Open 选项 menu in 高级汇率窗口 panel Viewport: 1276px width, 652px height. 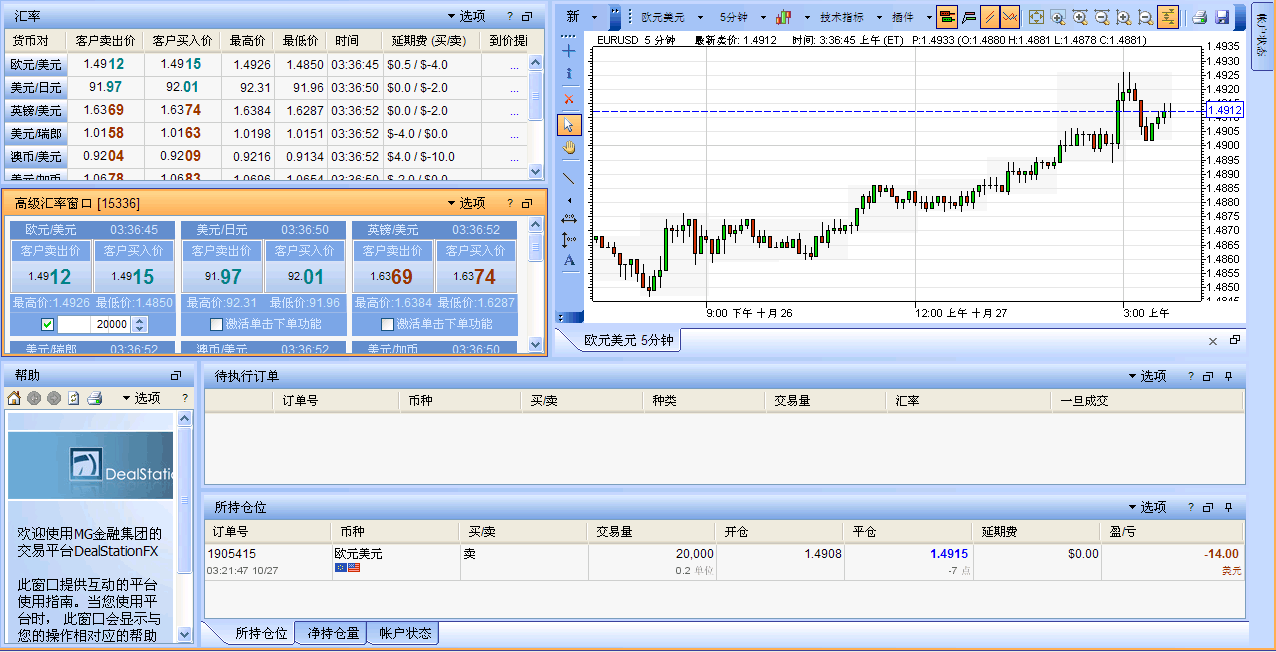(465, 203)
